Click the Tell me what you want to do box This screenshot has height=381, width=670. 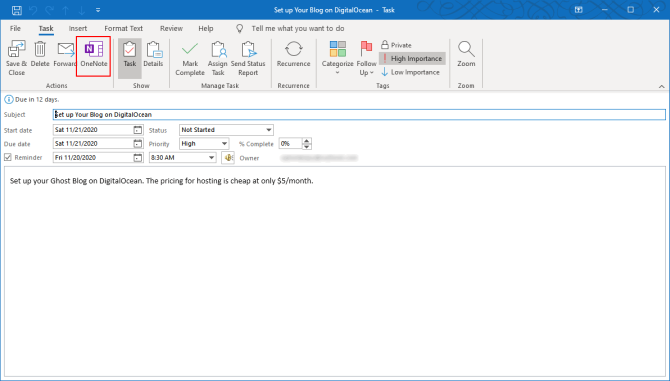(x=298, y=28)
